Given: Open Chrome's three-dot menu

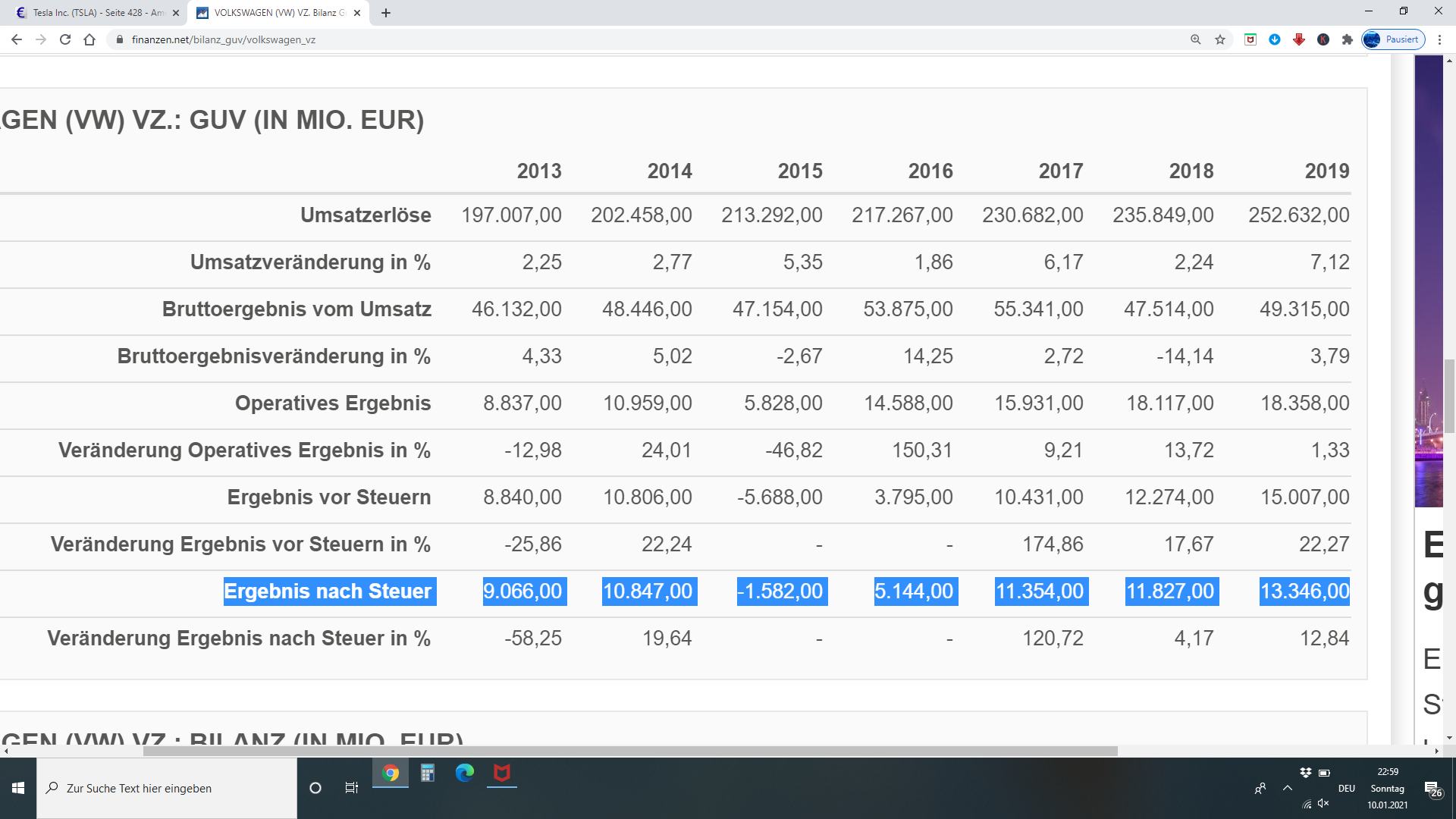Looking at the screenshot, I should [x=1439, y=39].
